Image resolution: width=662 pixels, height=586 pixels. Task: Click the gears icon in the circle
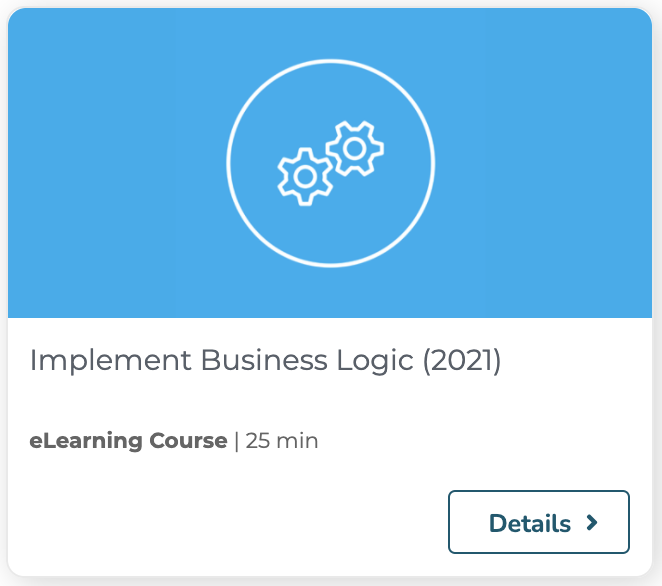331,163
